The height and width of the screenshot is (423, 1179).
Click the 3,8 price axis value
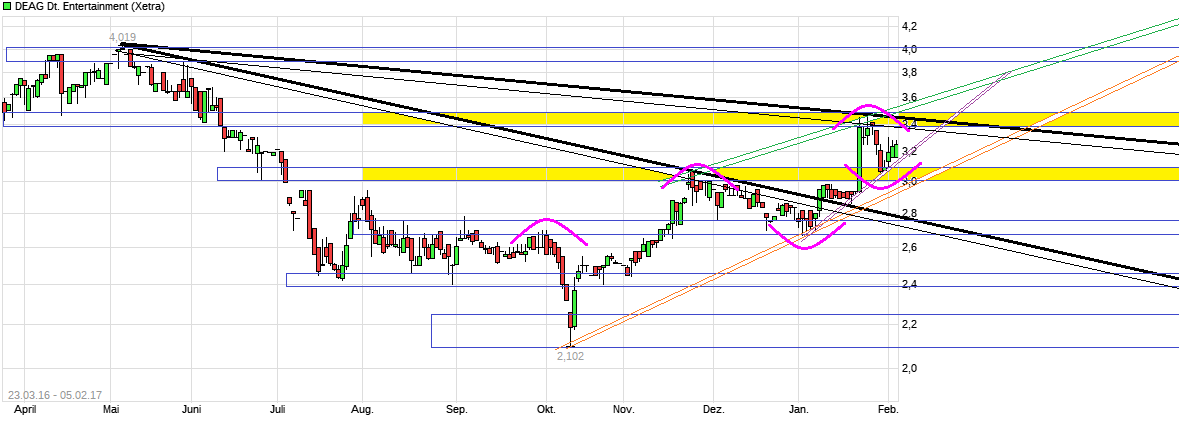click(909, 72)
